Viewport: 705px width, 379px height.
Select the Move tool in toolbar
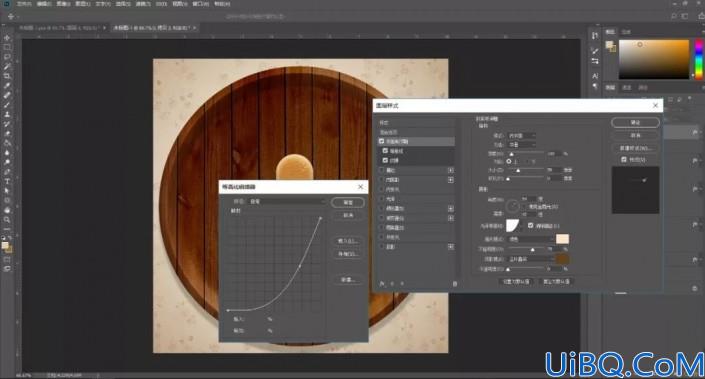pyautogui.click(x=7, y=38)
